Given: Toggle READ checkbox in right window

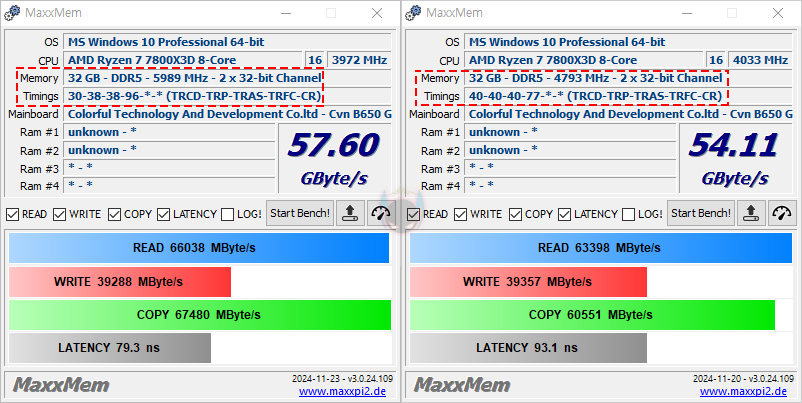Looking at the screenshot, I should 413,214.
